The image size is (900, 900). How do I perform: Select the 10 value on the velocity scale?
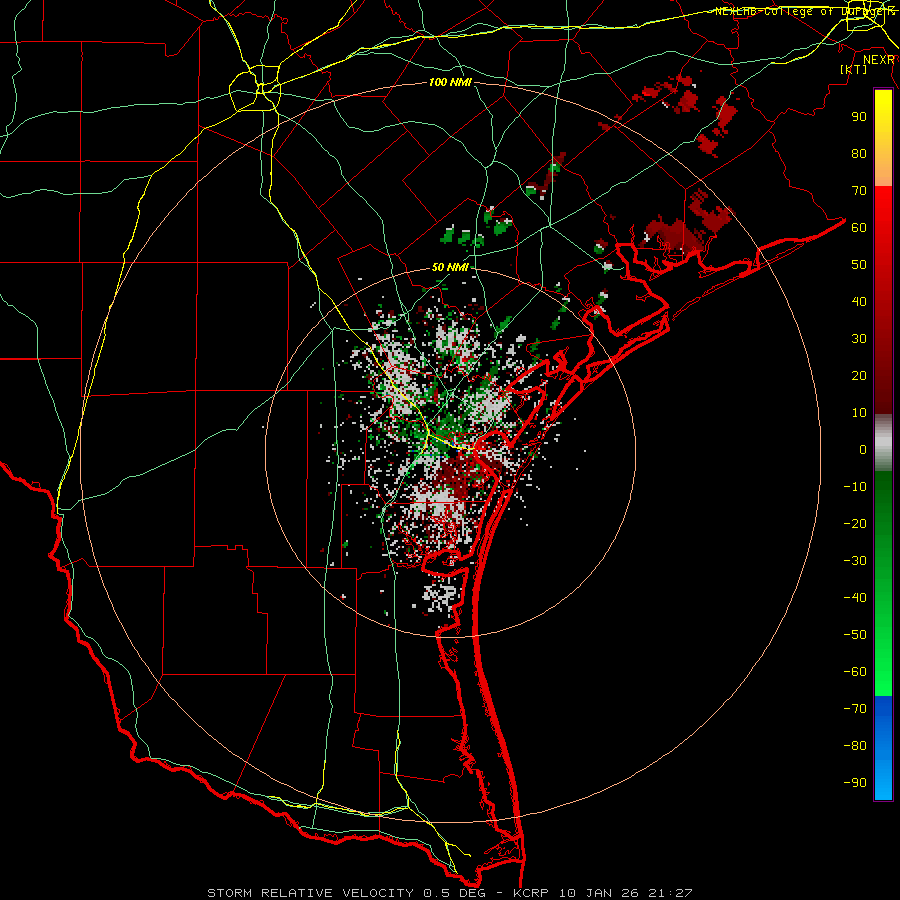859,413
